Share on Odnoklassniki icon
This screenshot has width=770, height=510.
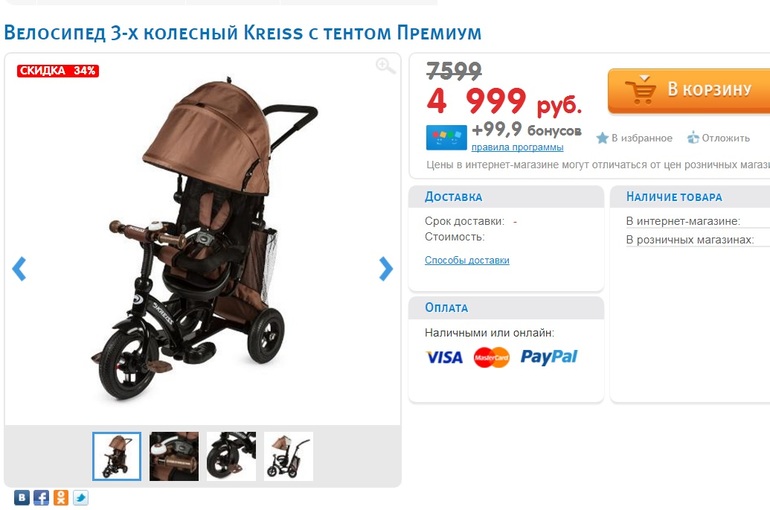pyautogui.click(x=61, y=498)
